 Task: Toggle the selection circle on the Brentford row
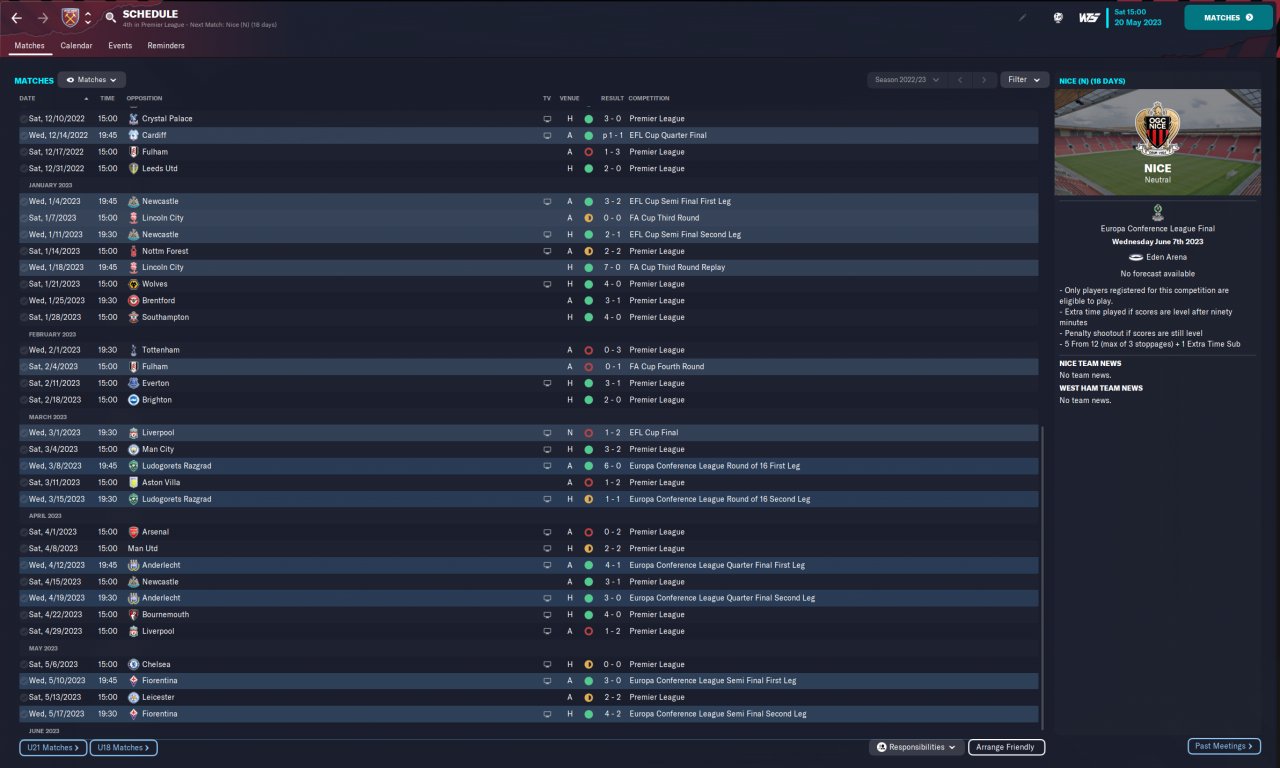24,300
